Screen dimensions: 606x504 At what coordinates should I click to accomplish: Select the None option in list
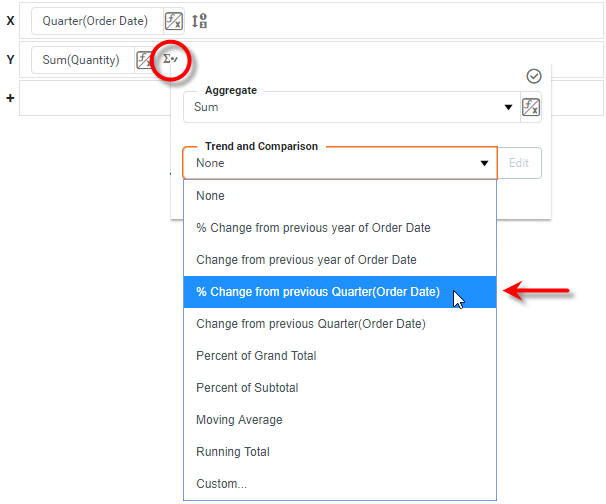tap(211, 196)
